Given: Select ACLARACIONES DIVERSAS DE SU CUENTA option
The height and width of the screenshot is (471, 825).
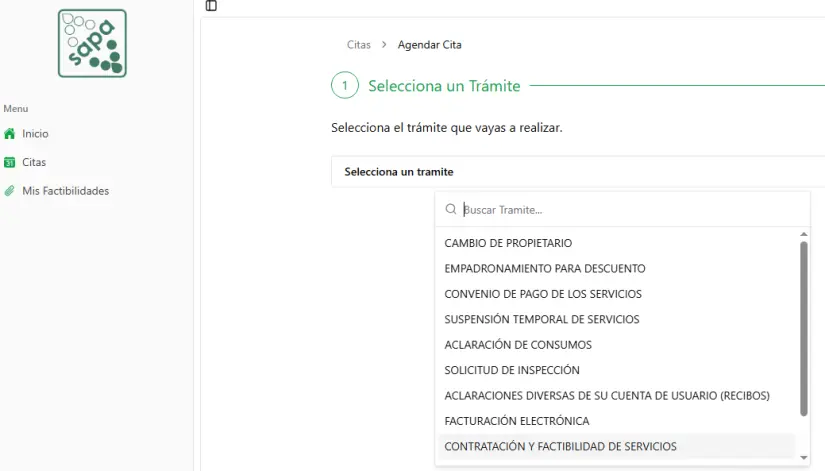Looking at the screenshot, I should point(617,395).
